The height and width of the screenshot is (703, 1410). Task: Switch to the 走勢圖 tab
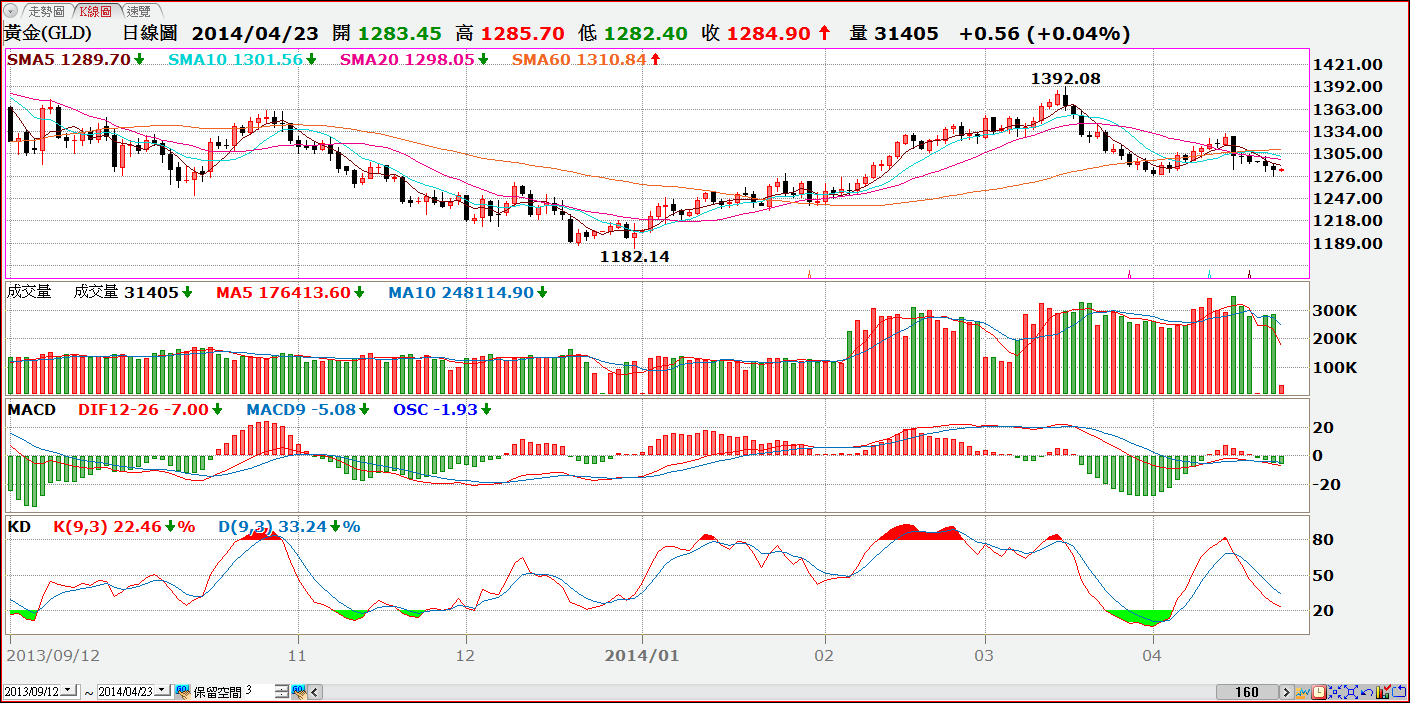(x=46, y=11)
